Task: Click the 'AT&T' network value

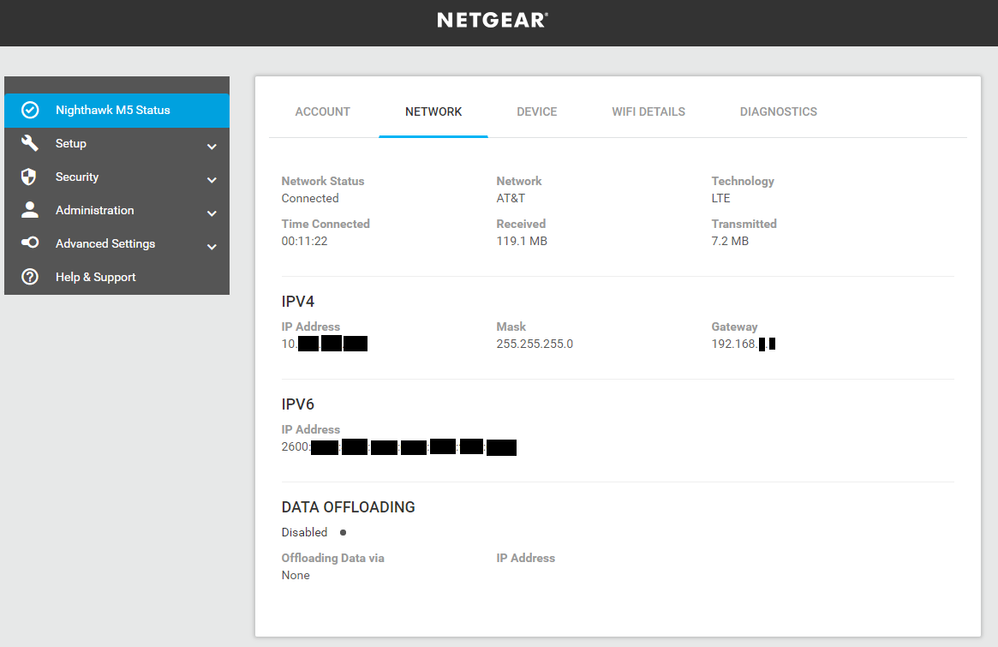Action: pyautogui.click(x=510, y=198)
